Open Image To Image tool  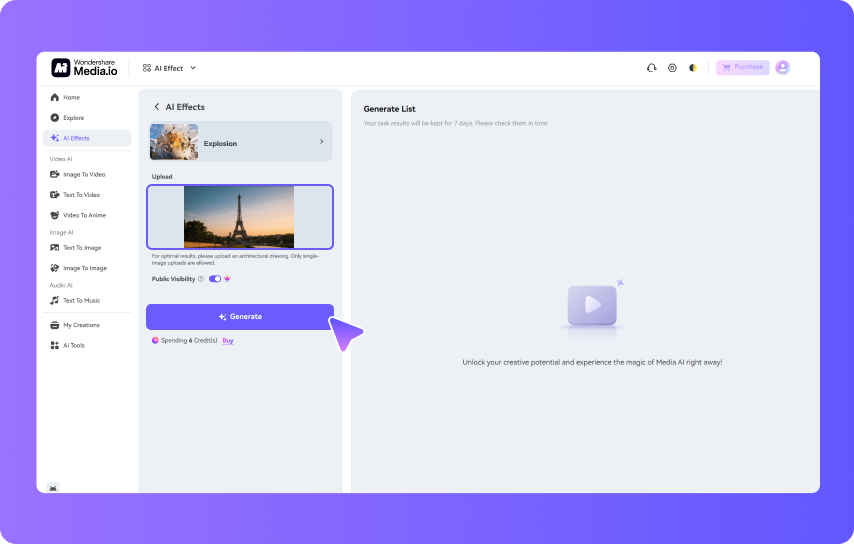(78, 268)
